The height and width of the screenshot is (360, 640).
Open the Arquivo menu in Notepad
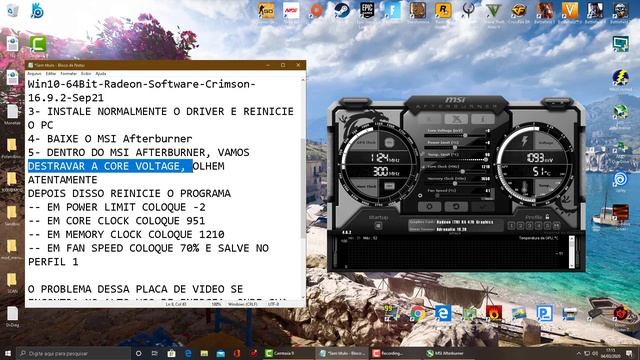pyautogui.click(x=34, y=73)
